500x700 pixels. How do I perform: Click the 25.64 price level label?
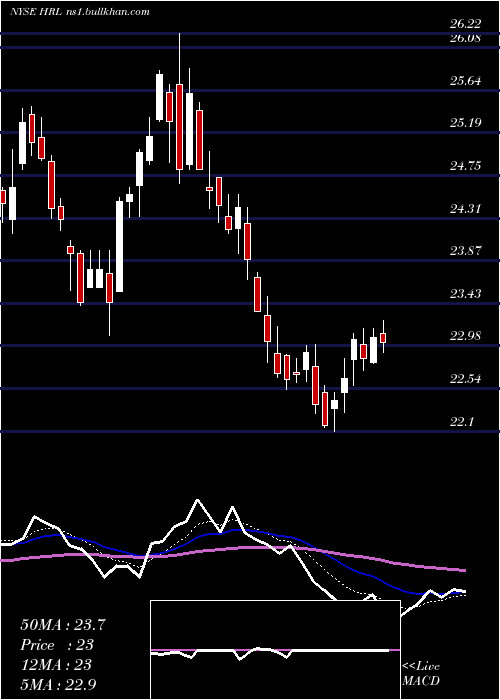(x=466, y=81)
